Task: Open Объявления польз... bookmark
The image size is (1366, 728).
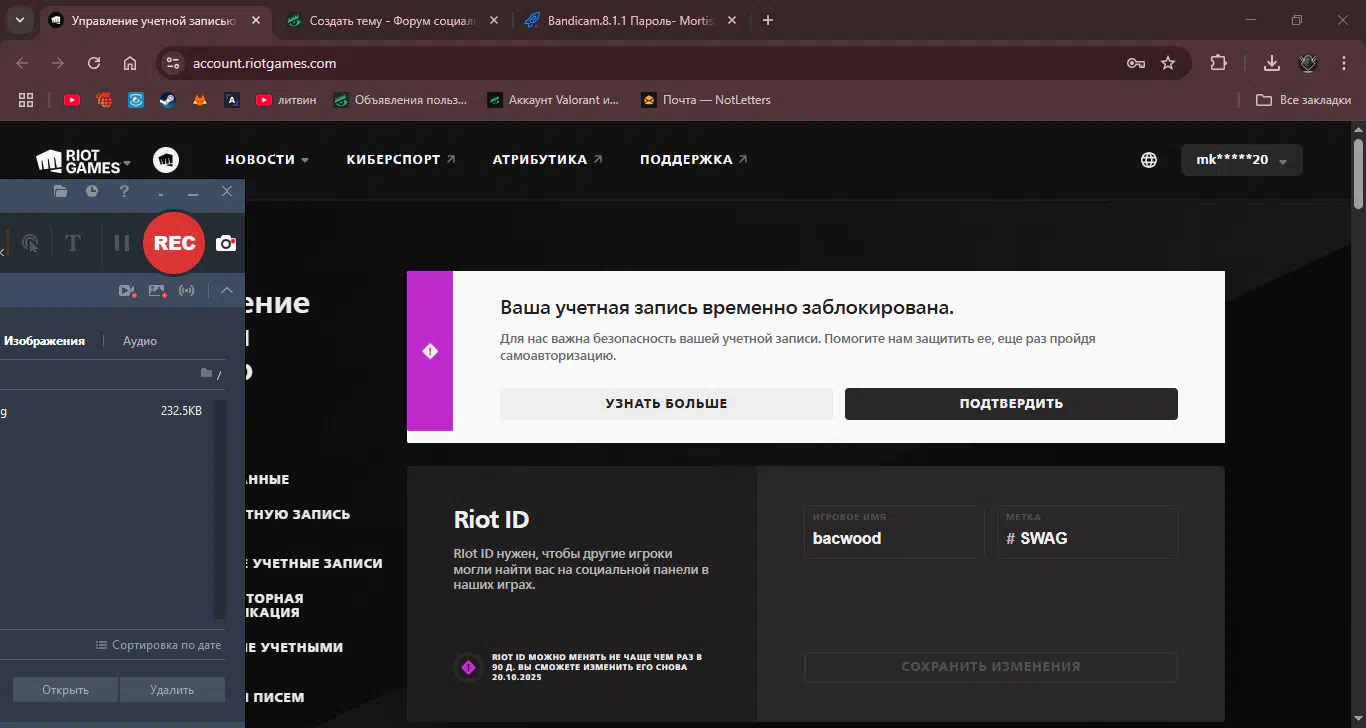Action: click(400, 100)
